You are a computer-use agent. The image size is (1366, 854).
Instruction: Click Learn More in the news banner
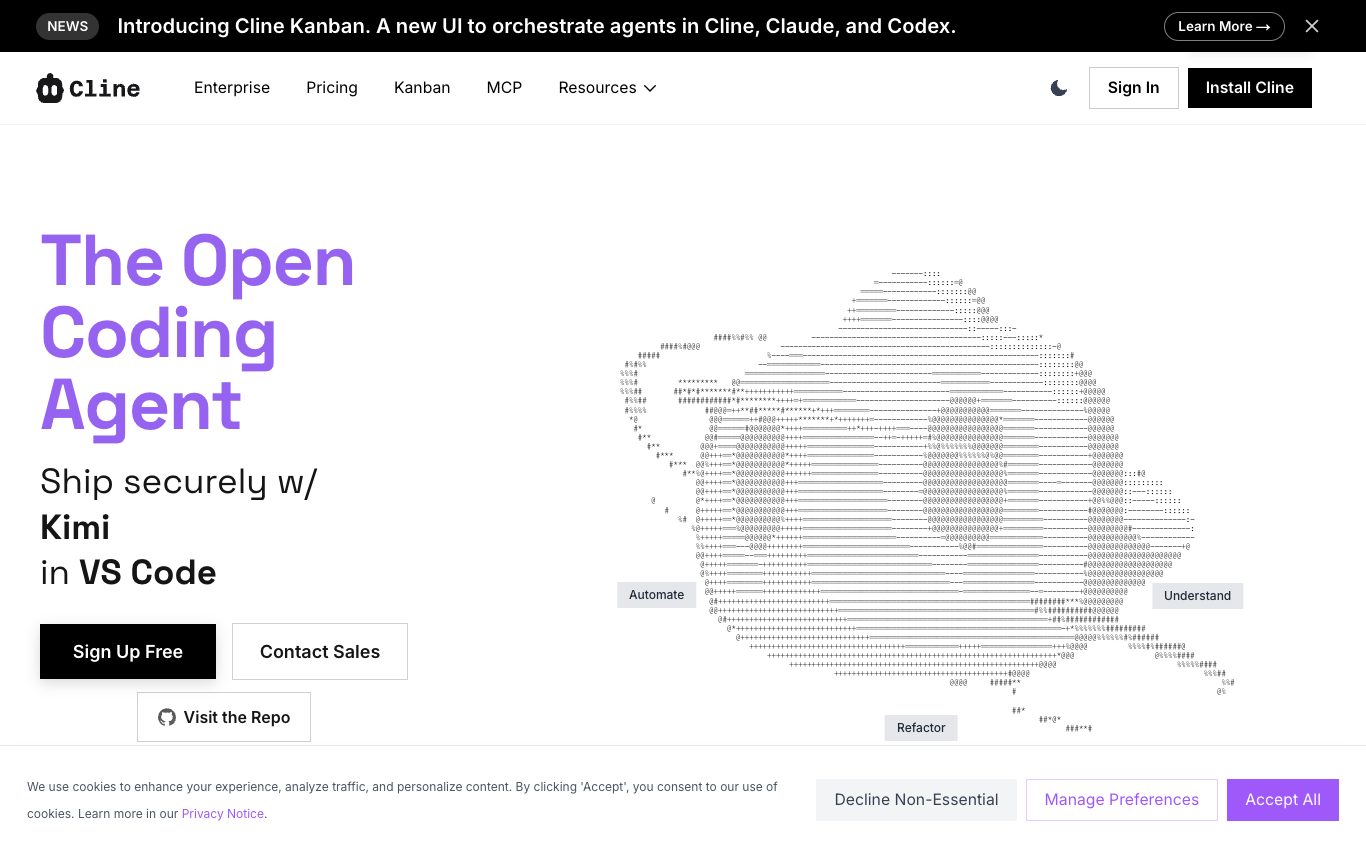coord(1223,26)
